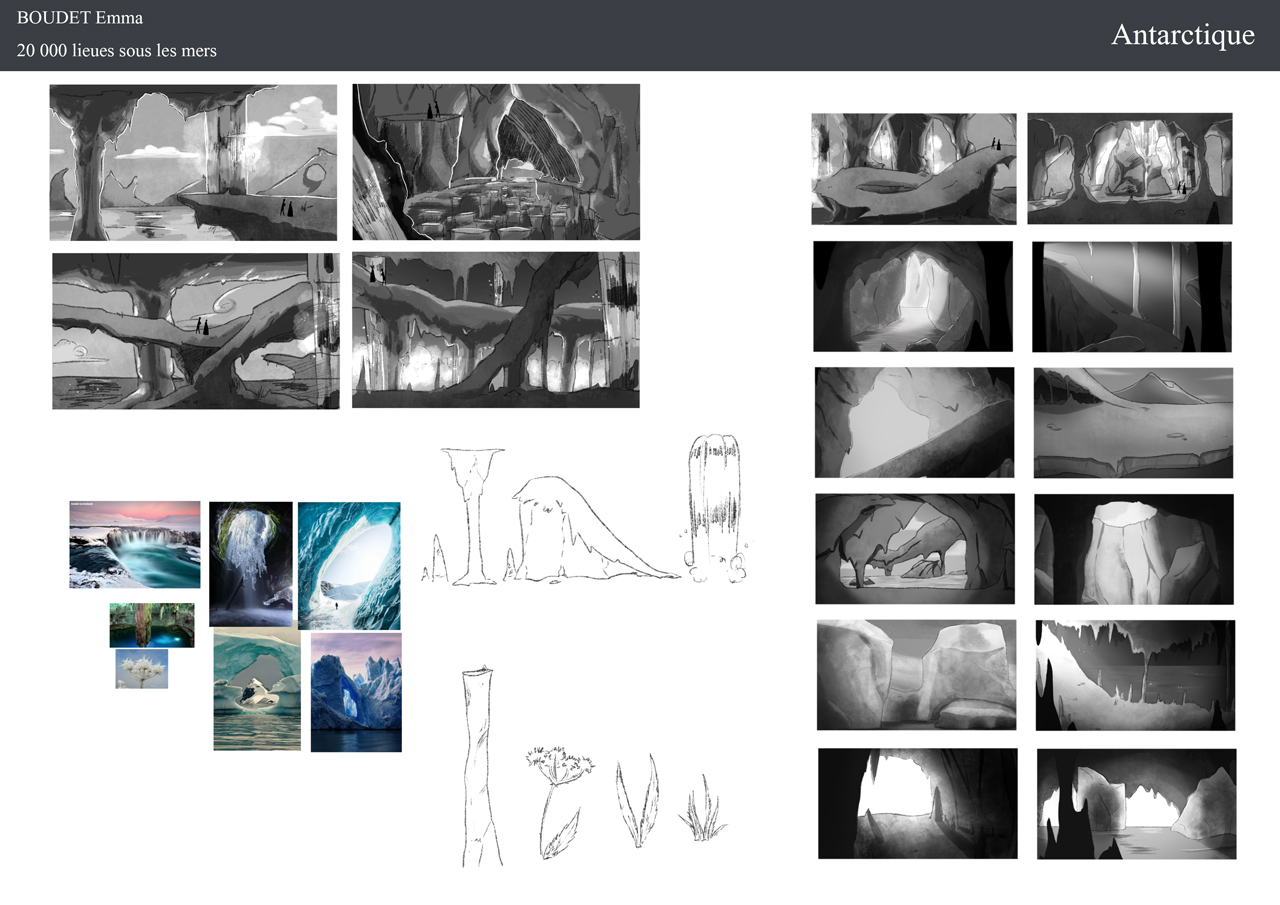Open thumbnail of snowy plain with mountain peak
Viewport: 1280px width, 905px height.
pos(1133,423)
